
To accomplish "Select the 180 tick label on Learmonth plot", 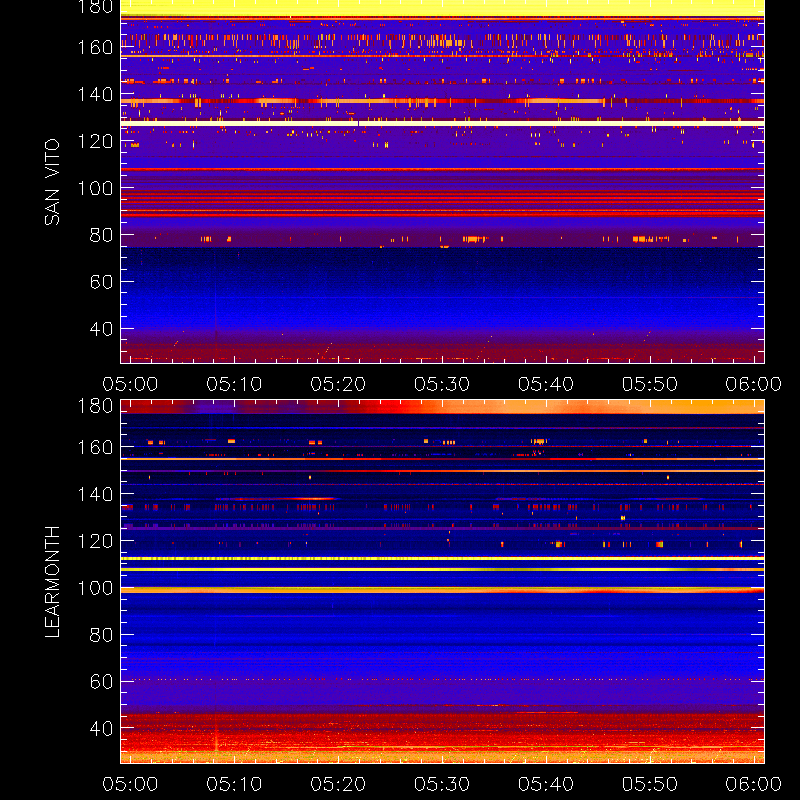I will tap(95, 406).
